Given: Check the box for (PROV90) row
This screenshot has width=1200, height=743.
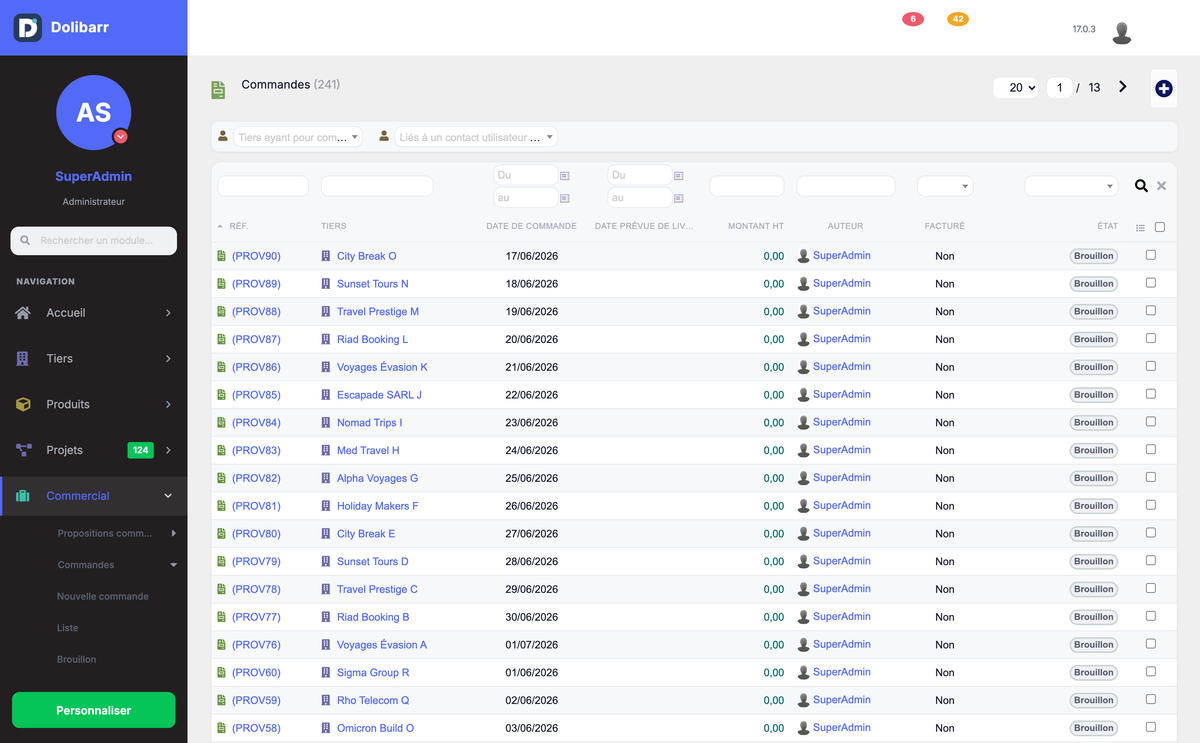Looking at the screenshot, I should click(x=1151, y=255).
